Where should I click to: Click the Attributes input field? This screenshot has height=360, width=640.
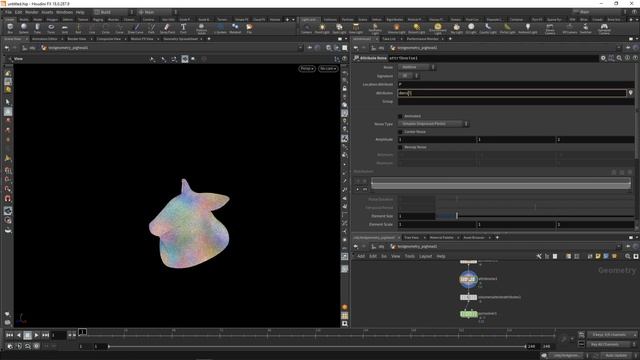[512, 93]
